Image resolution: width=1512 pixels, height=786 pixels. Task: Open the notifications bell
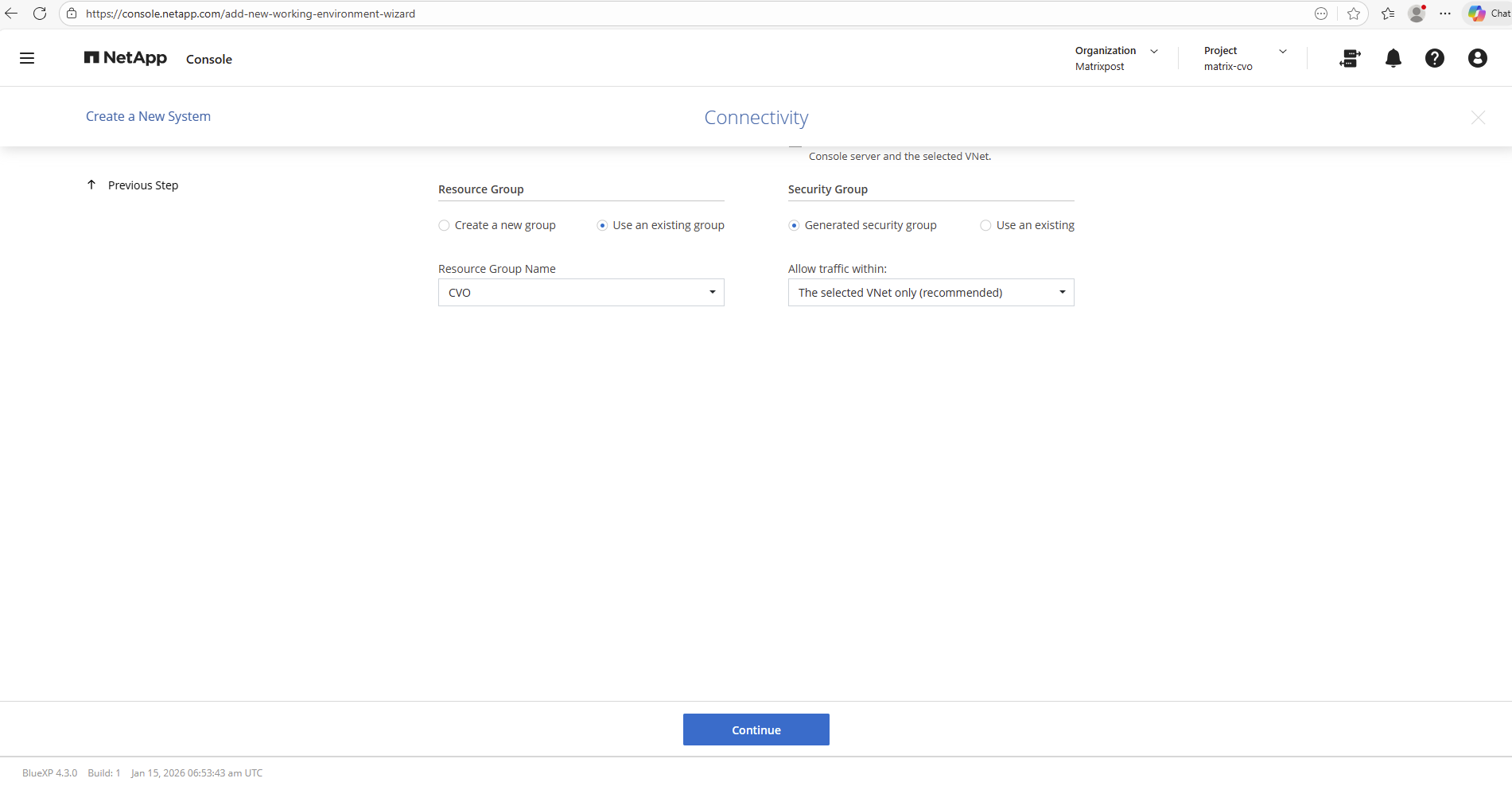pos(1393,58)
